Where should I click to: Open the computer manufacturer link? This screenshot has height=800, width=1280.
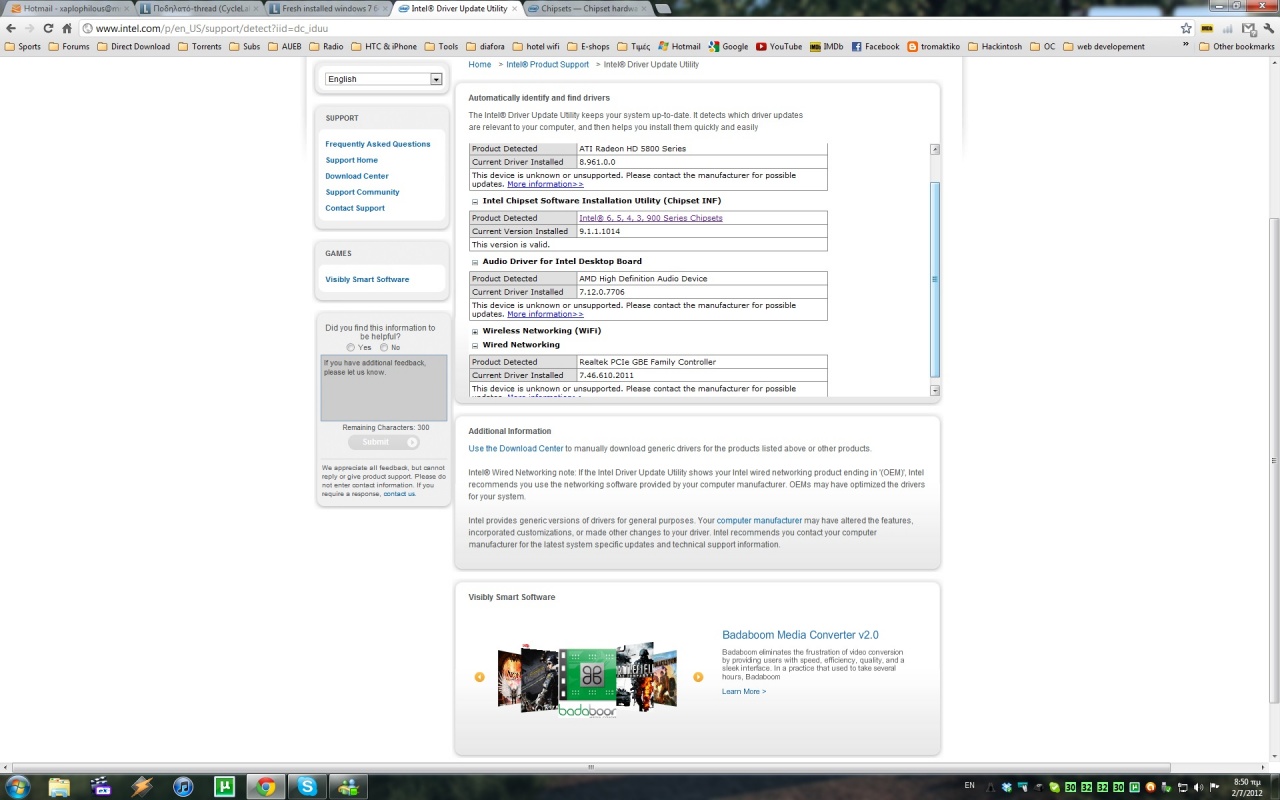(x=759, y=521)
